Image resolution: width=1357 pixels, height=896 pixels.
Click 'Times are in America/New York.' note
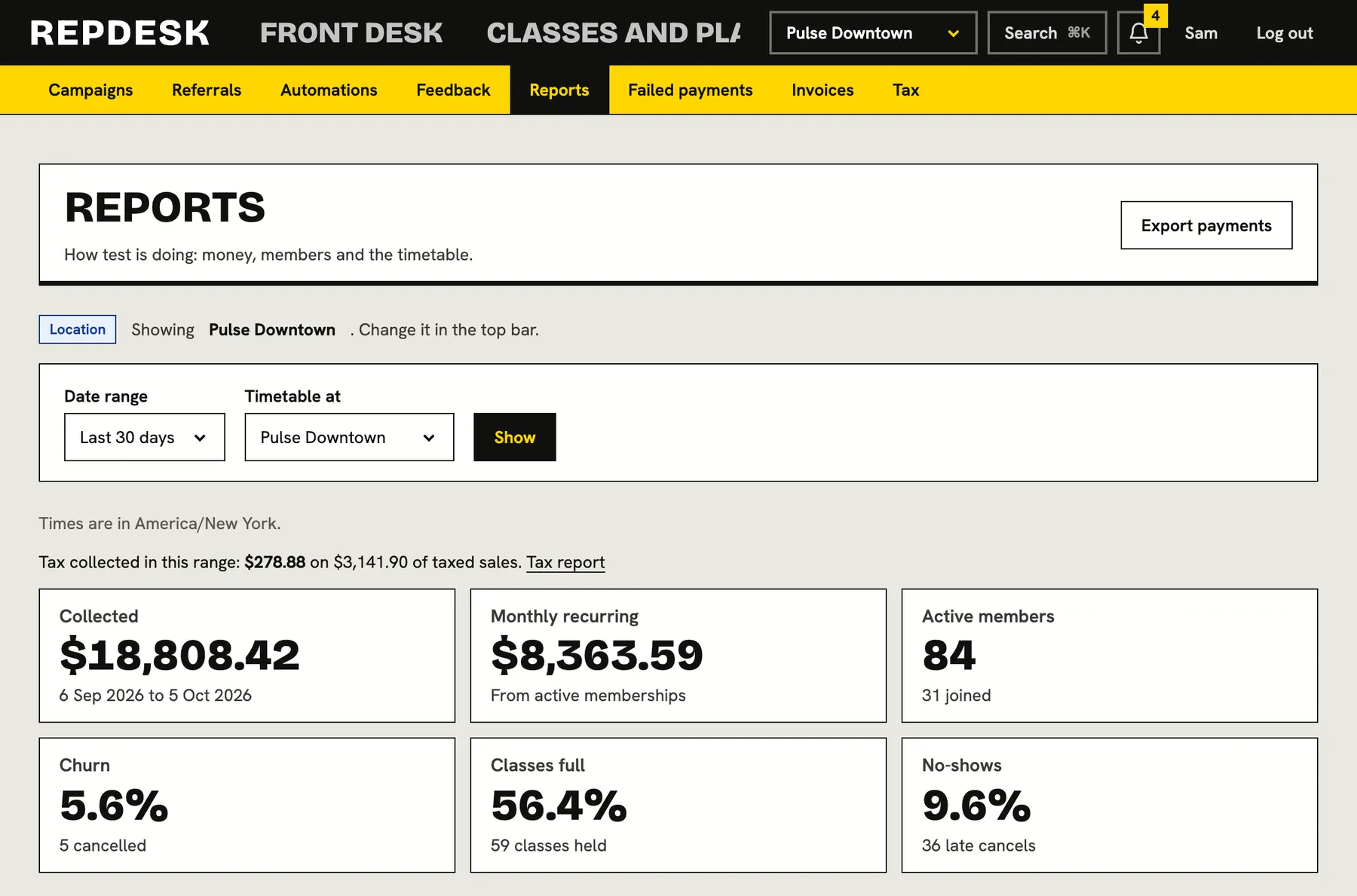pos(160,524)
